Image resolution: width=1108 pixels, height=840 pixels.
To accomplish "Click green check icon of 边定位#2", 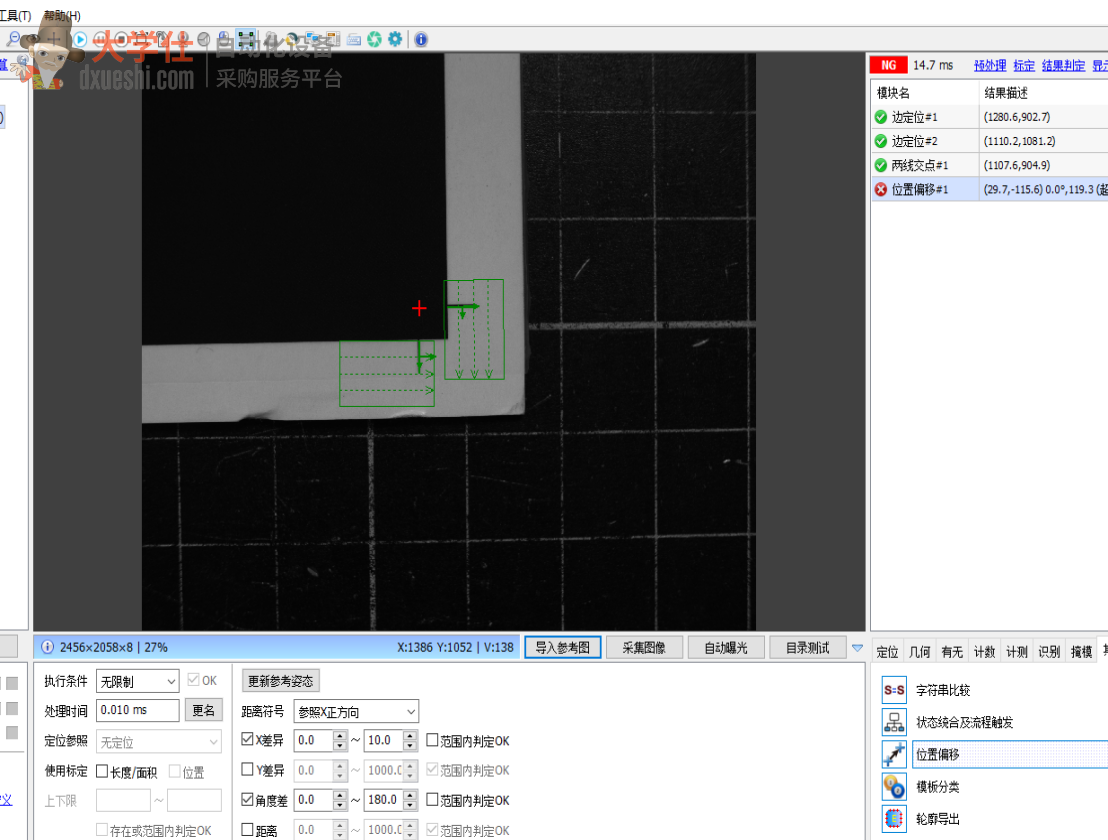I will tap(880, 141).
